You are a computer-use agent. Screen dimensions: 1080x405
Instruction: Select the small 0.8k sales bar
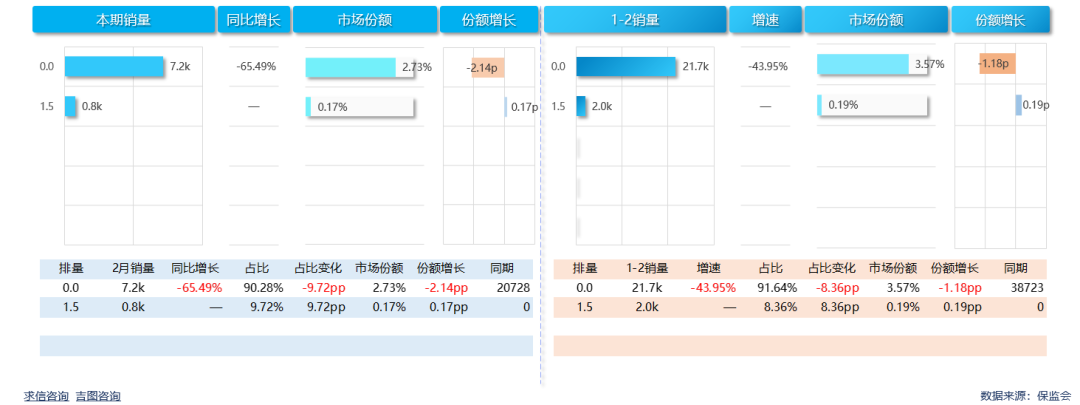(71, 106)
